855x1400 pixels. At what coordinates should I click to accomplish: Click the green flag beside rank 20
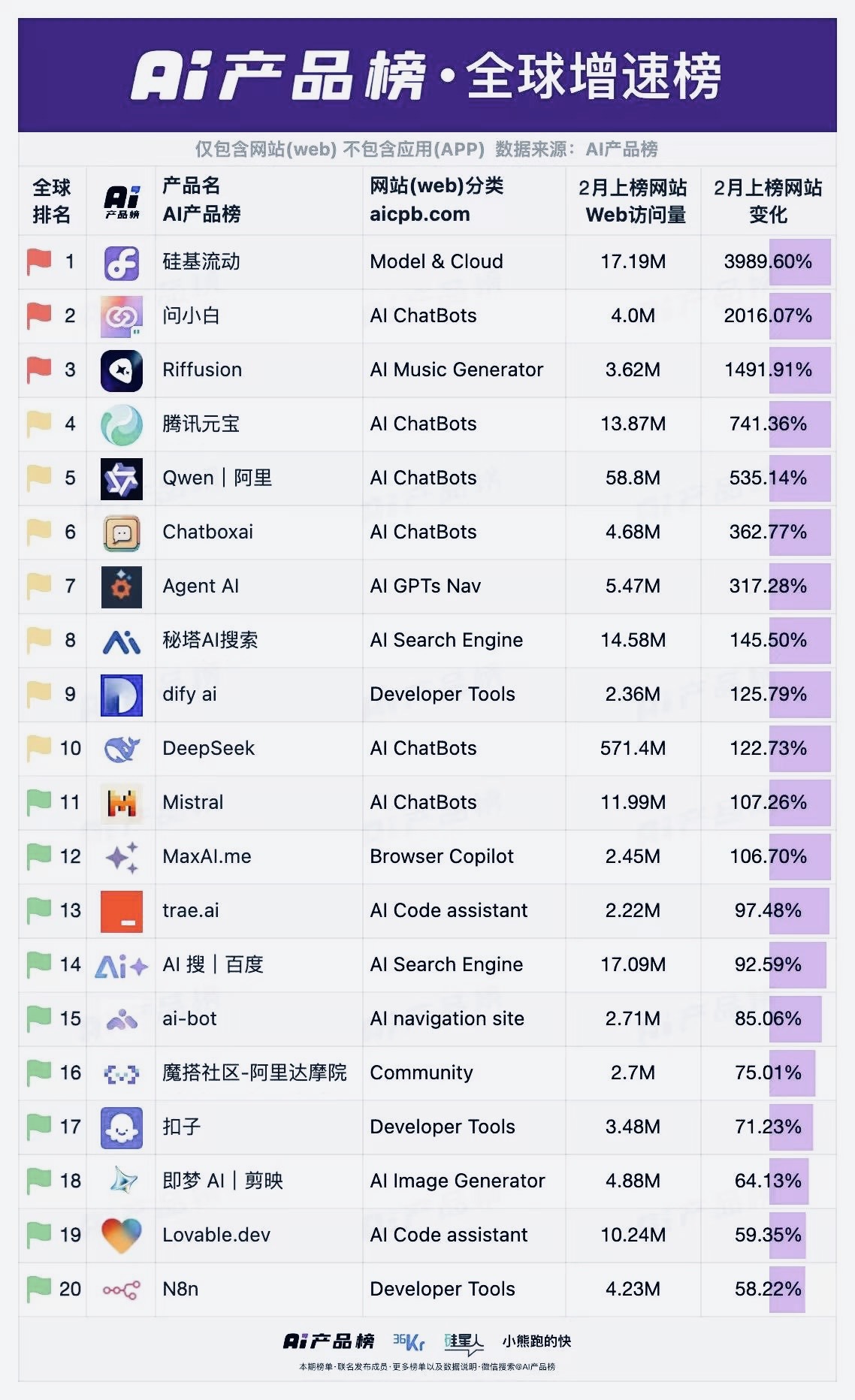[38, 1290]
